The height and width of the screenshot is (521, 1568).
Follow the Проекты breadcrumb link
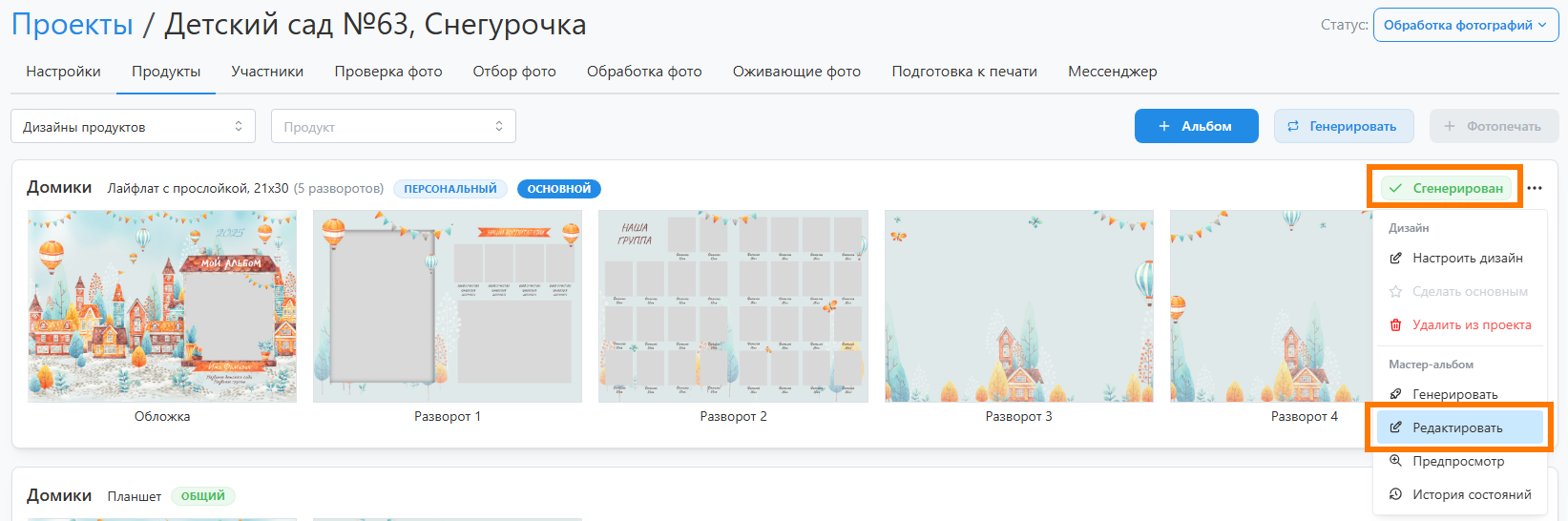[73, 25]
